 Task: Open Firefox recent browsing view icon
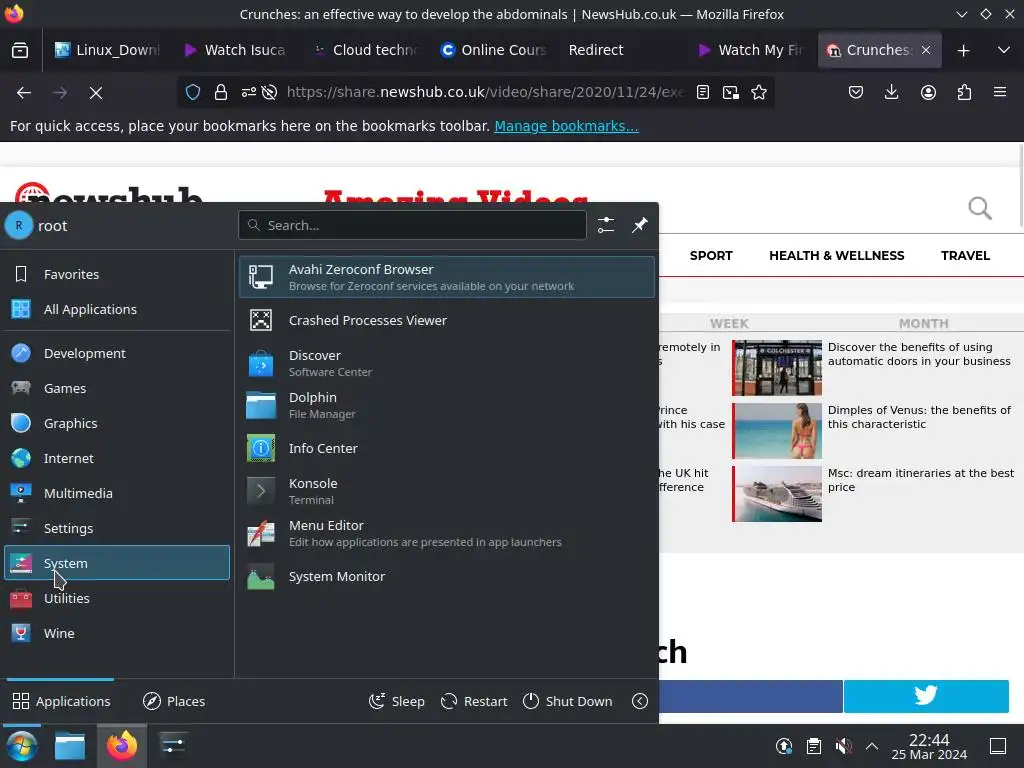pyautogui.click(x=20, y=50)
